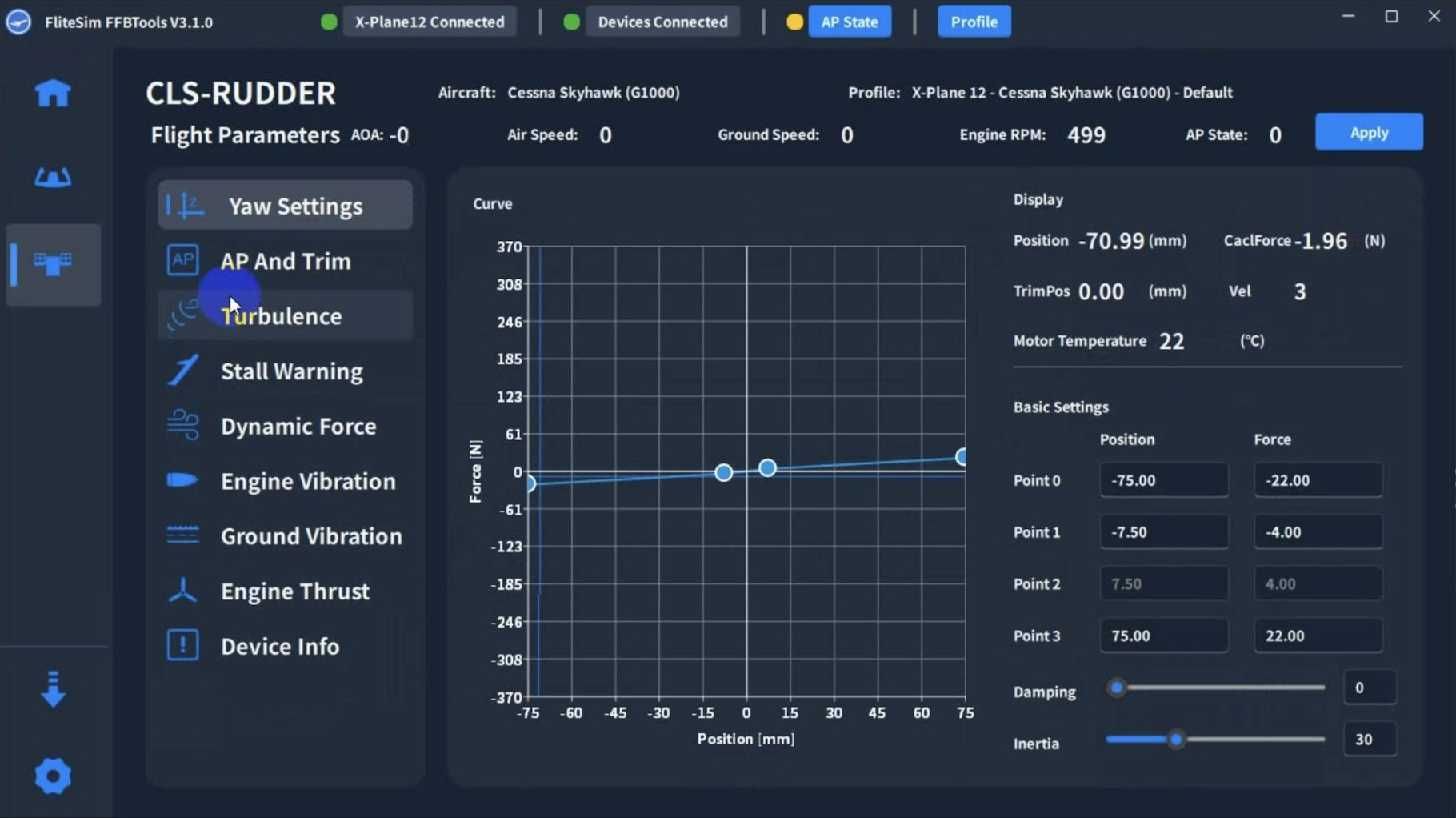Click the Apply button
The image size is (1456, 818).
1369,132
